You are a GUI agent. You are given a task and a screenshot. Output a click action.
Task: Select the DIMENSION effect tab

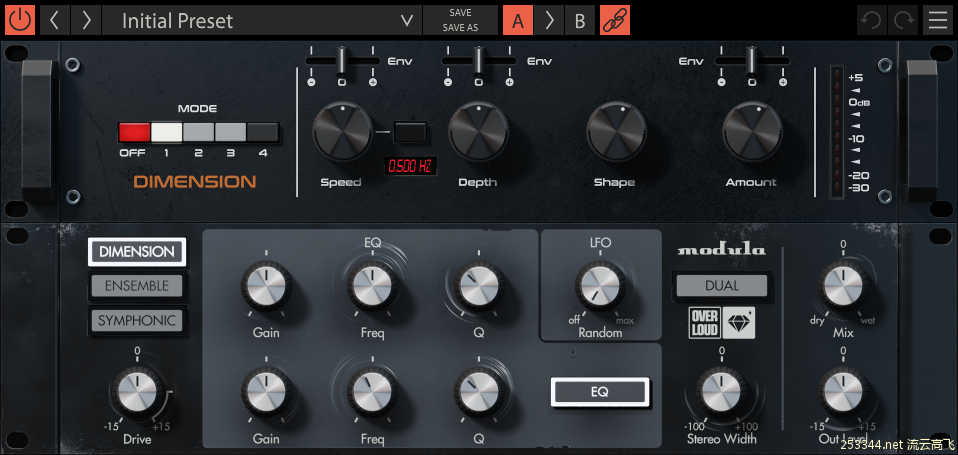pos(137,252)
